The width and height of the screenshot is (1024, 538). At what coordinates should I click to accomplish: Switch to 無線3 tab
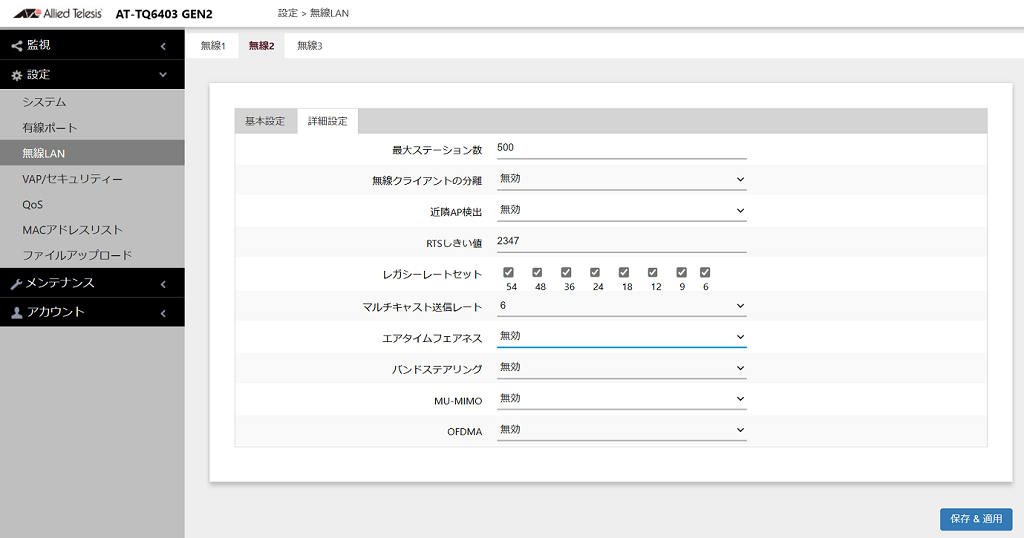[310, 46]
